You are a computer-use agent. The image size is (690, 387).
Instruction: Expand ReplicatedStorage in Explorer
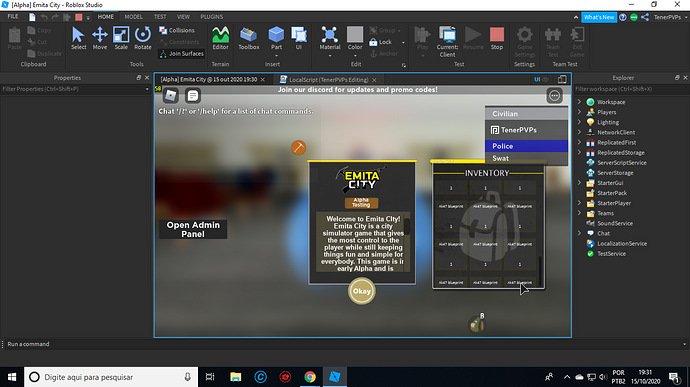pyautogui.click(x=580, y=152)
